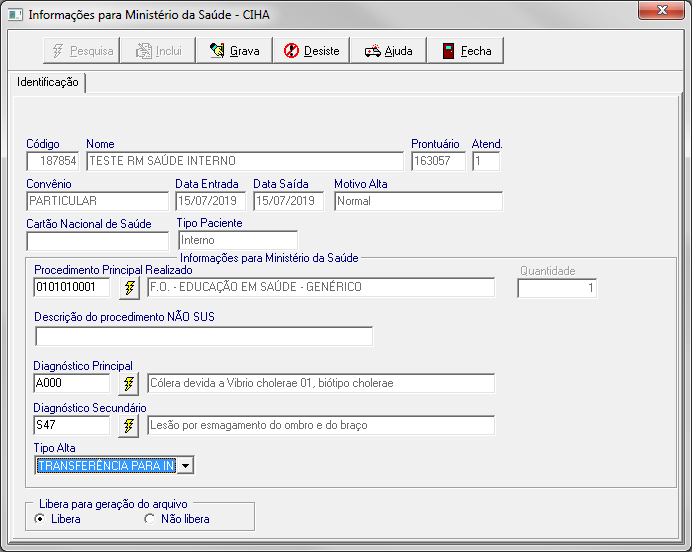Click the Cartão Nacional de Saúde field
The width and height of the screenshot is (692, 552).
click(98, 241)
